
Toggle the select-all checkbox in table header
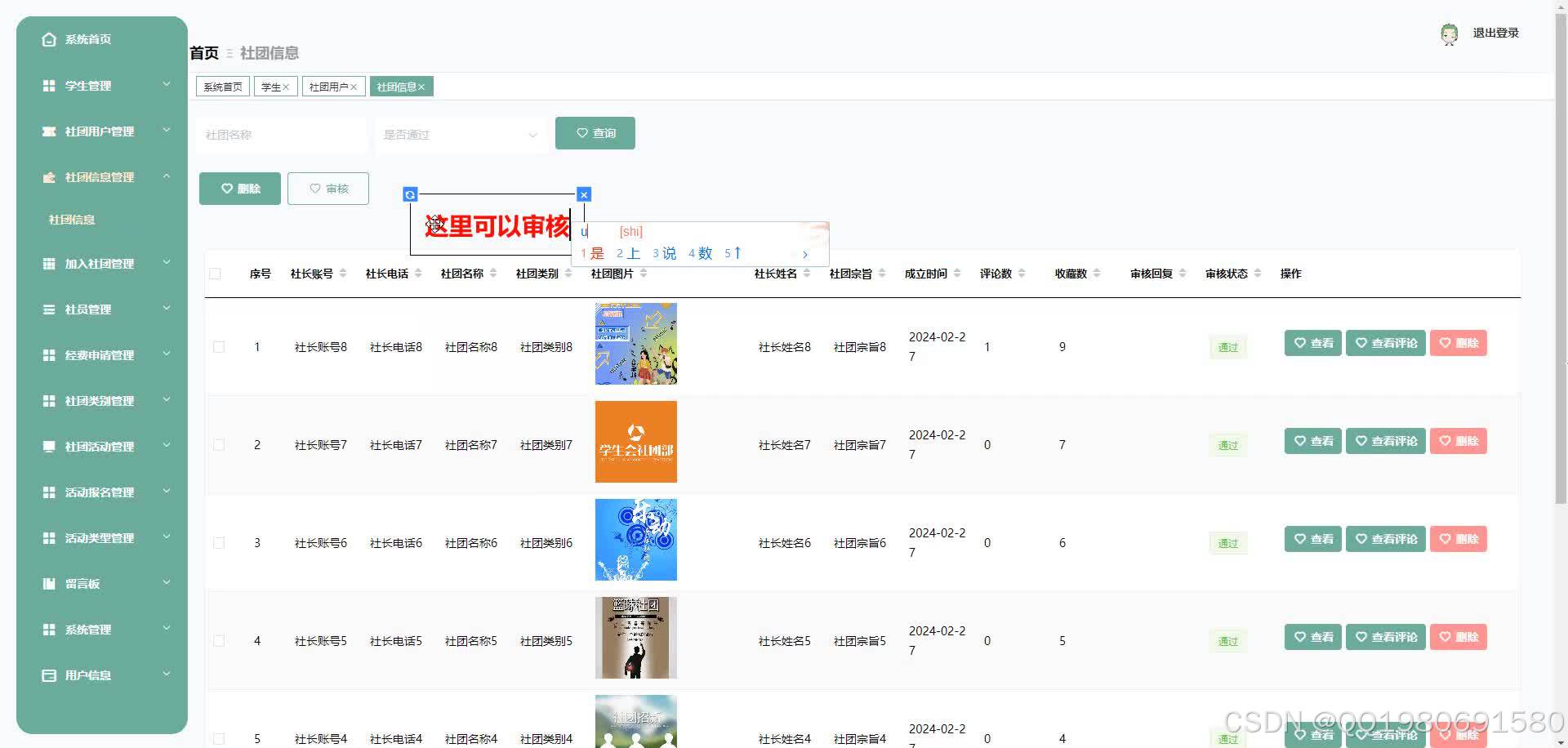tap(216, 274)
